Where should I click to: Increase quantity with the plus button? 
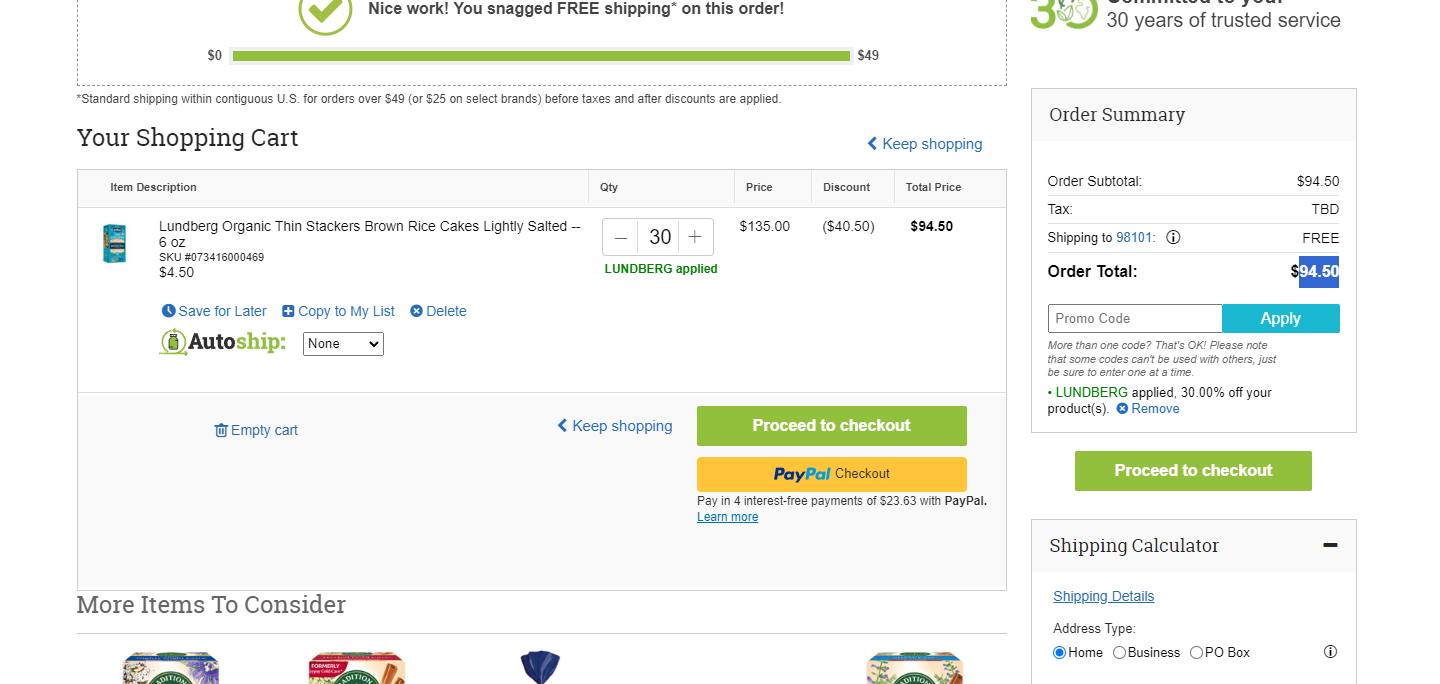695,237
